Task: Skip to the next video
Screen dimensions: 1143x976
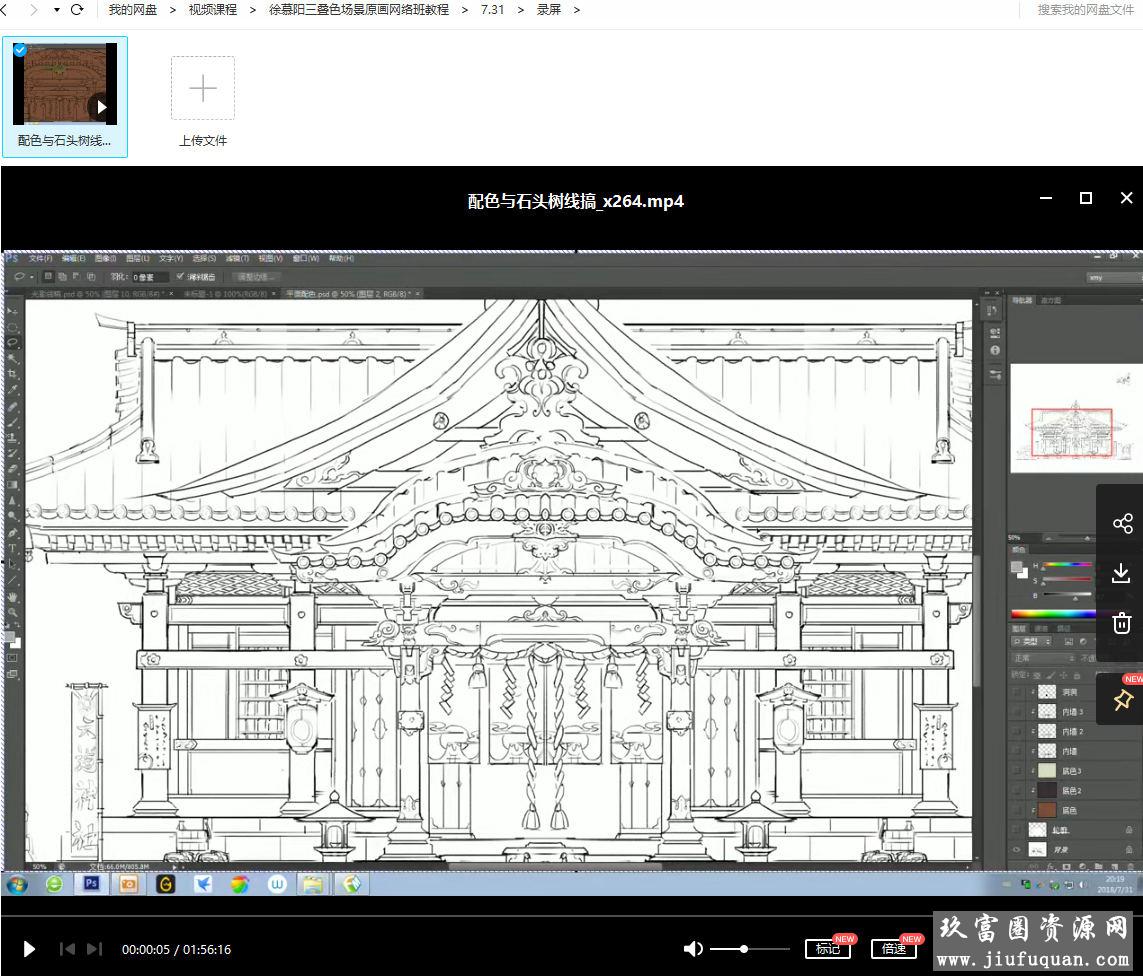Action: pyautogui.click(x=94, y=949)
